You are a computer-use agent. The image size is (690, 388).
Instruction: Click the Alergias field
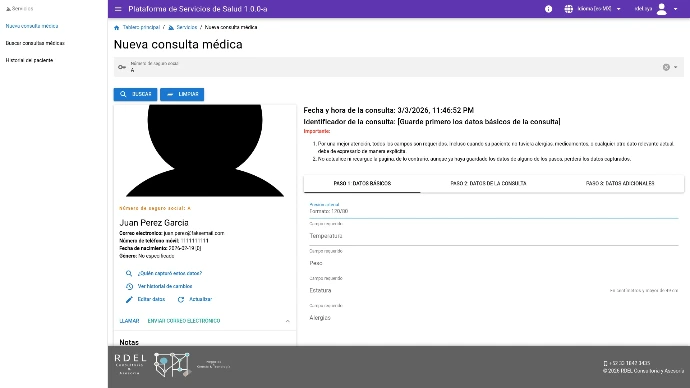click(494, 318)
